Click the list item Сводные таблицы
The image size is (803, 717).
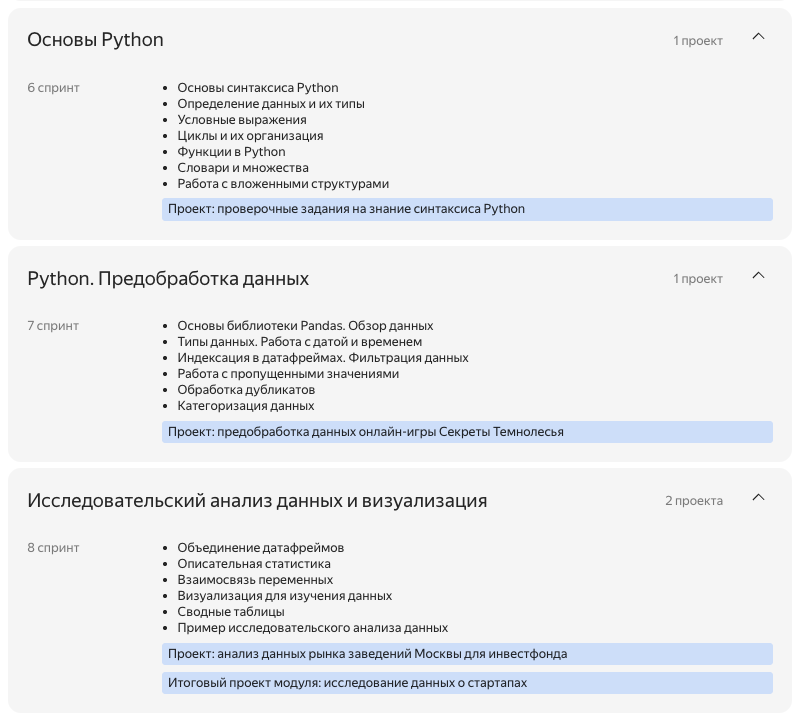(230, 611)
